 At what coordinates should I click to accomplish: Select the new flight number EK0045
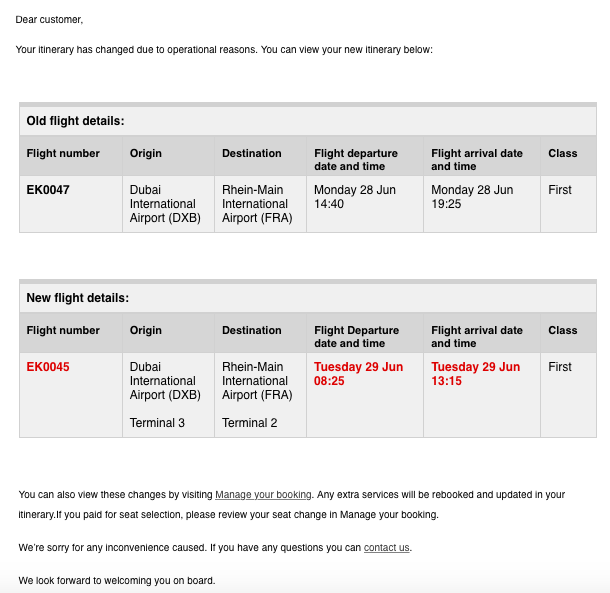pos(48,367)
